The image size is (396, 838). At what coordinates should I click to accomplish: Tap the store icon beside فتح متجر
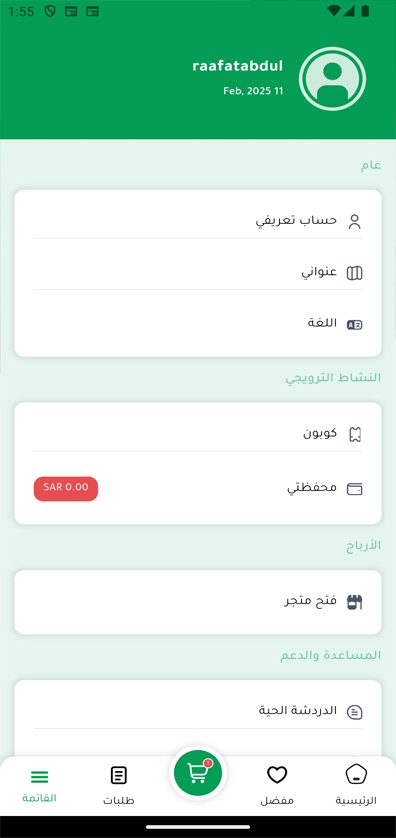click(x=355, y=602)
